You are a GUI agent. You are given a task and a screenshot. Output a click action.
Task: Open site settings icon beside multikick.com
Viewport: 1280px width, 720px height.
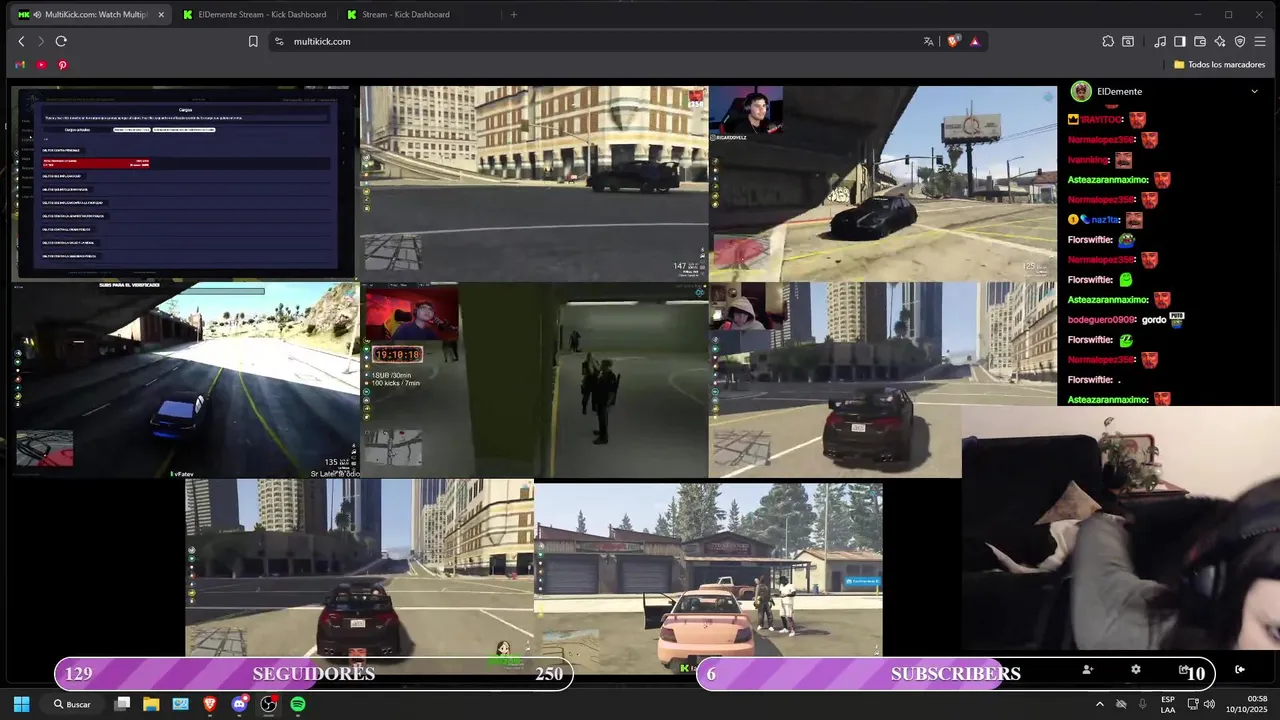point(279,41)
